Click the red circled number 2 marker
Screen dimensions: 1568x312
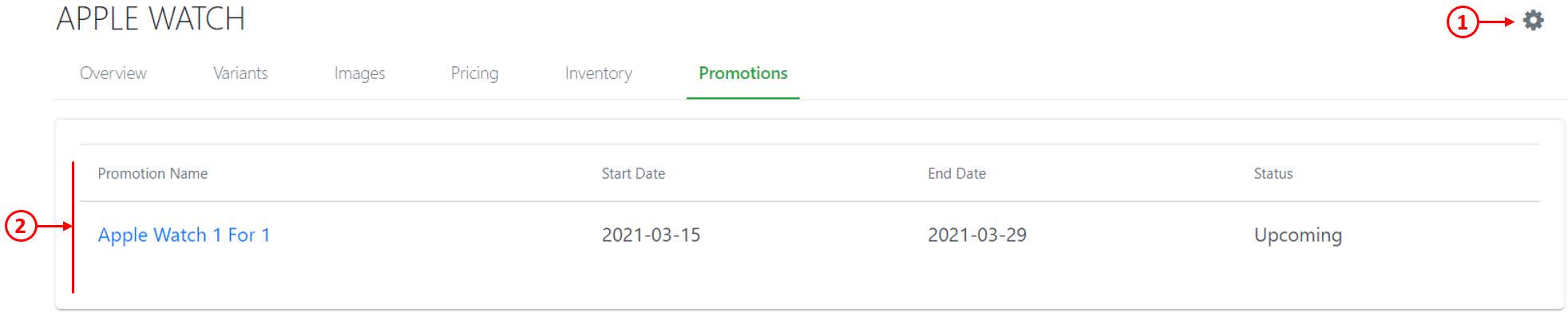click(21, 226)
